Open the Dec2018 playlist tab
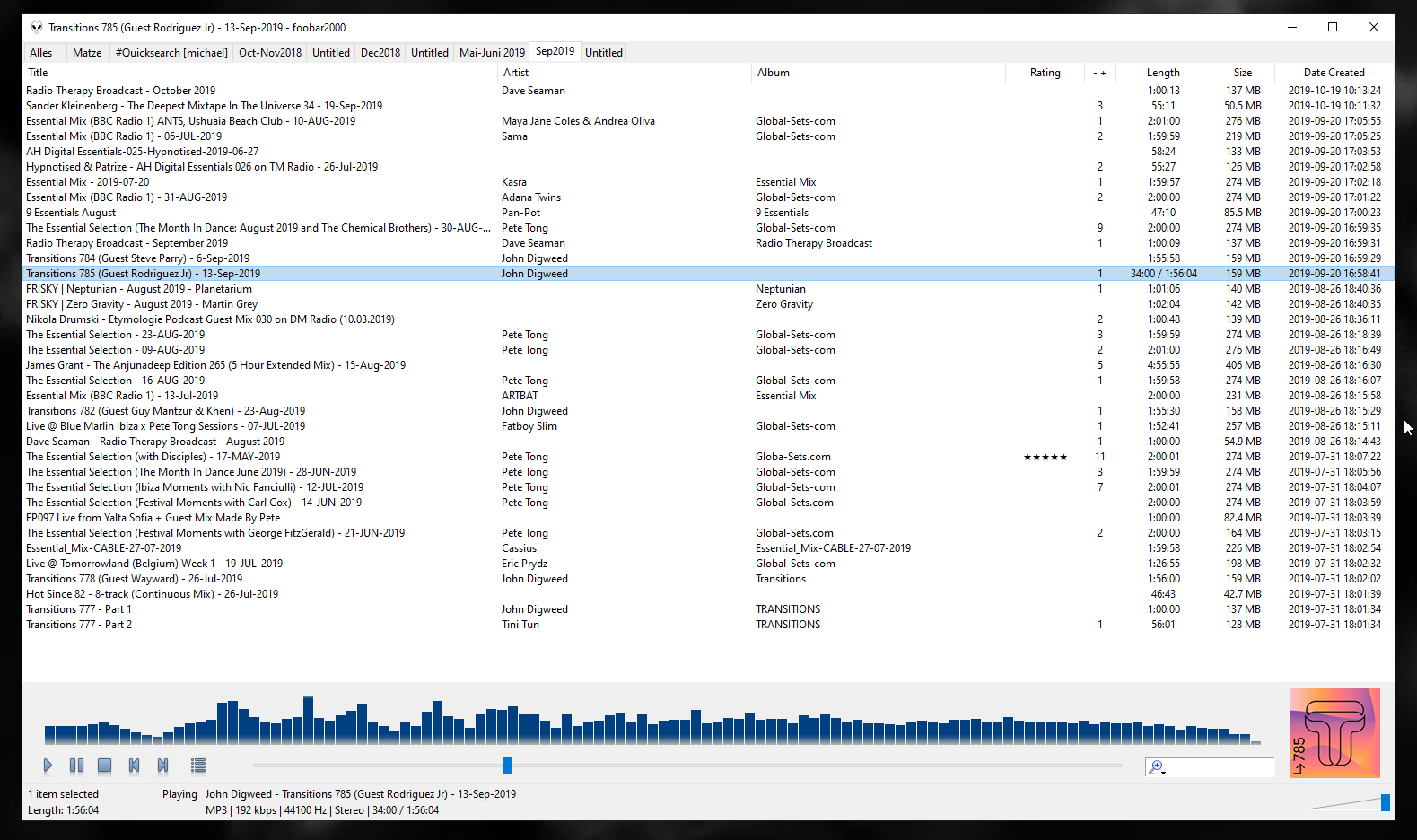Viewport: 1417px width, 840px height. click(380, 53)
